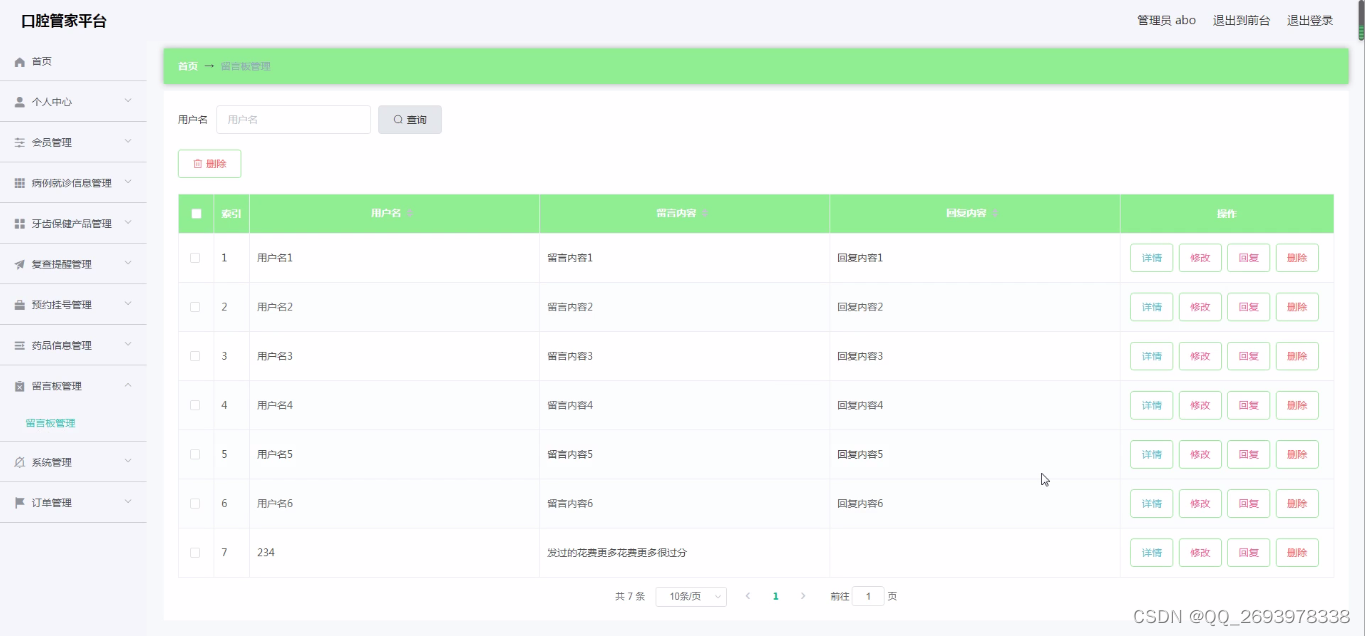Click 修改 for 用户名2 row
Image resolution: width=1365 pixels, height=636 pixels.
click(x=1200, y=307)
